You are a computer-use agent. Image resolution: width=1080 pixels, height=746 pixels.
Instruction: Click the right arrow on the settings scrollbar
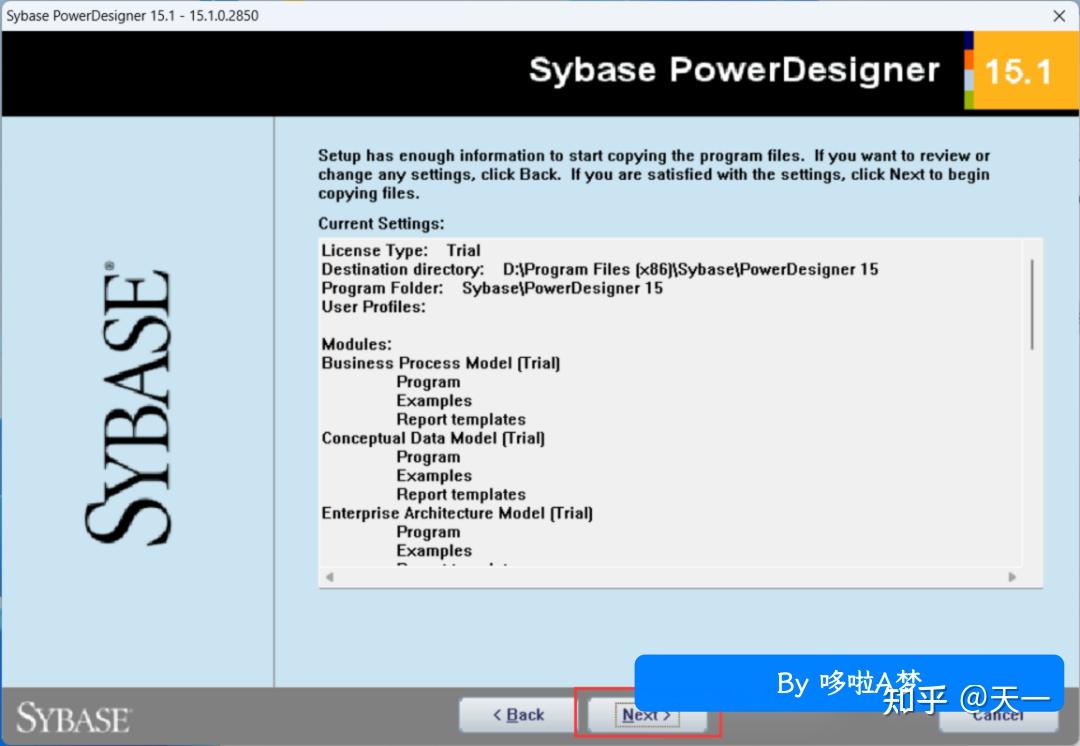[1012, 577]
